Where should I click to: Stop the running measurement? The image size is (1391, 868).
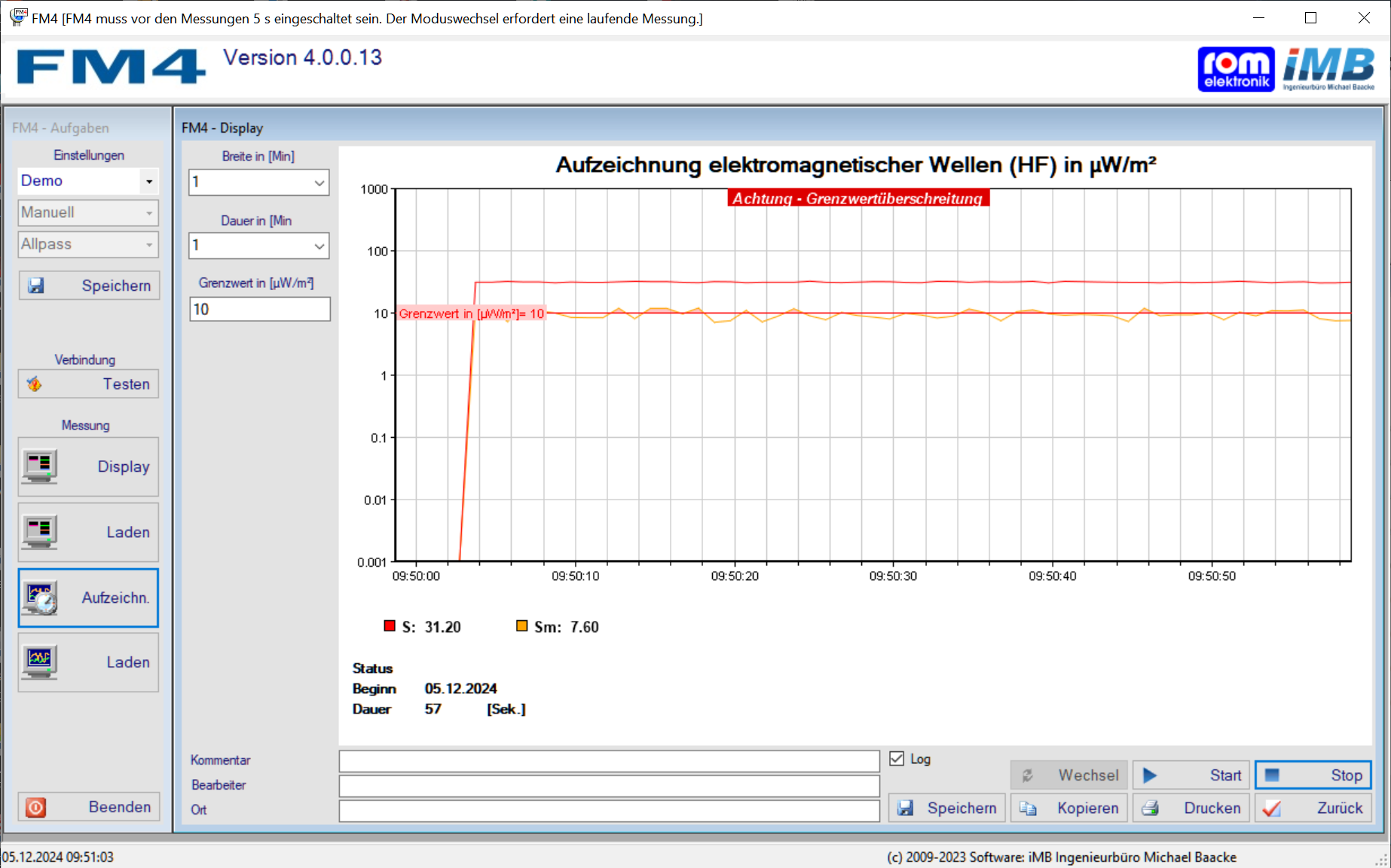[x=1313, y=775]
